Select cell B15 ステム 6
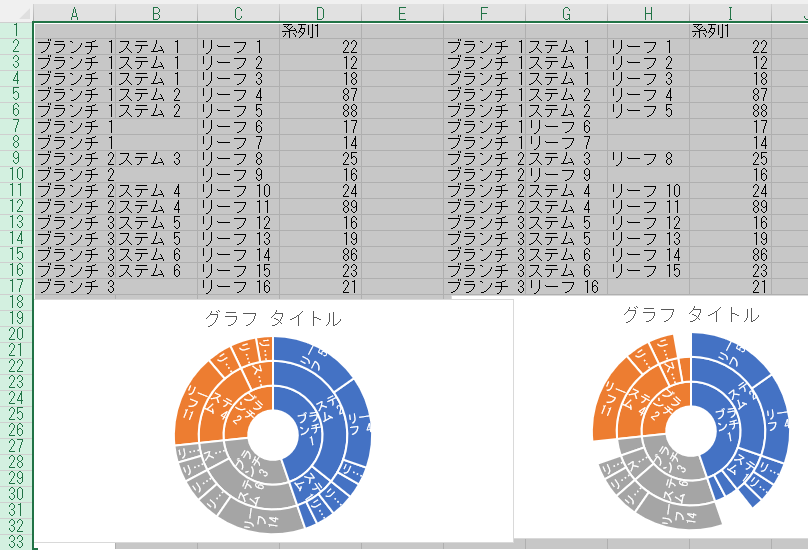The height and width of the screenshot is (550, 808). [156, 255]
